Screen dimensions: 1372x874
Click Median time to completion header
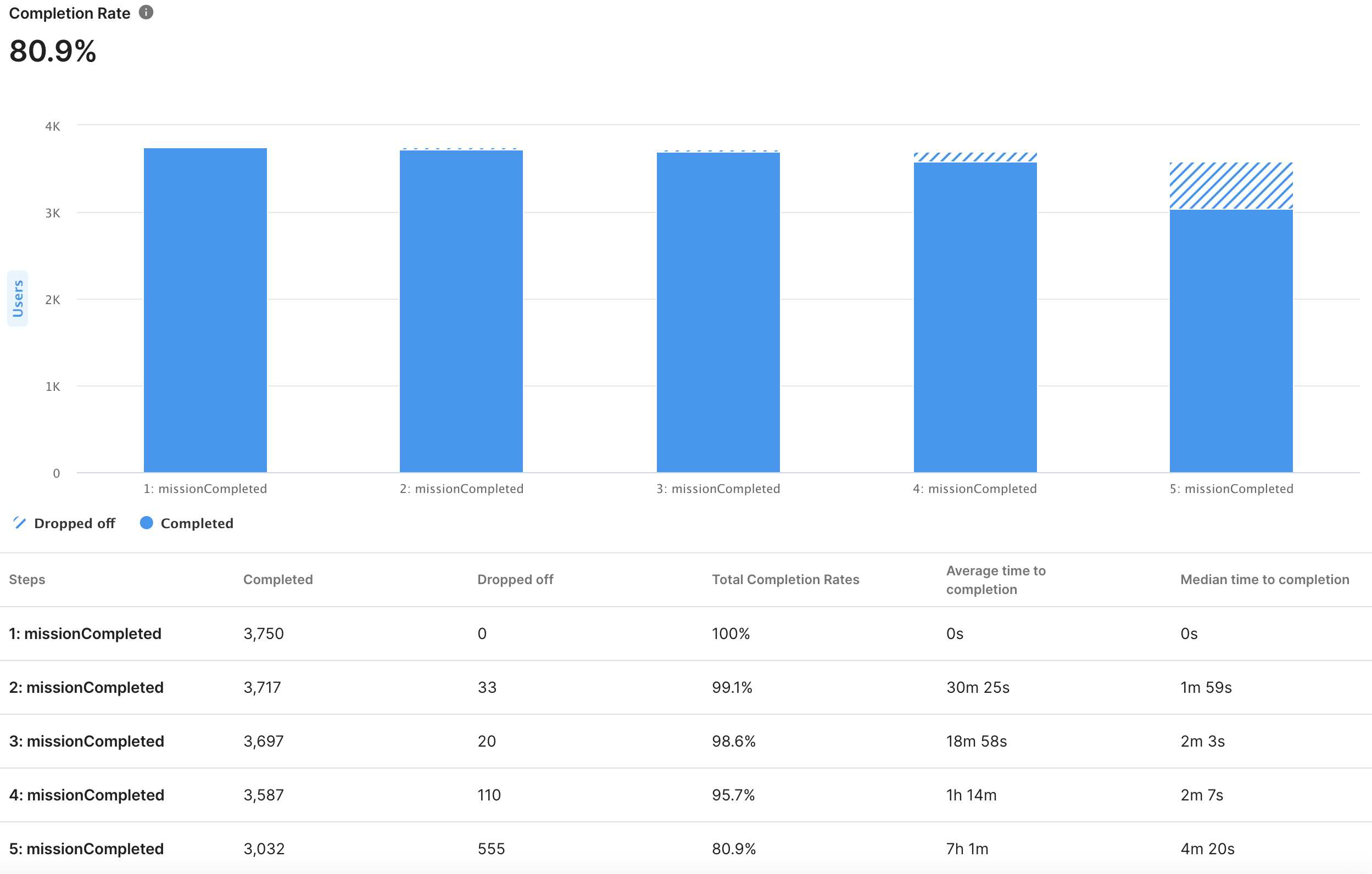(1264, 579)
